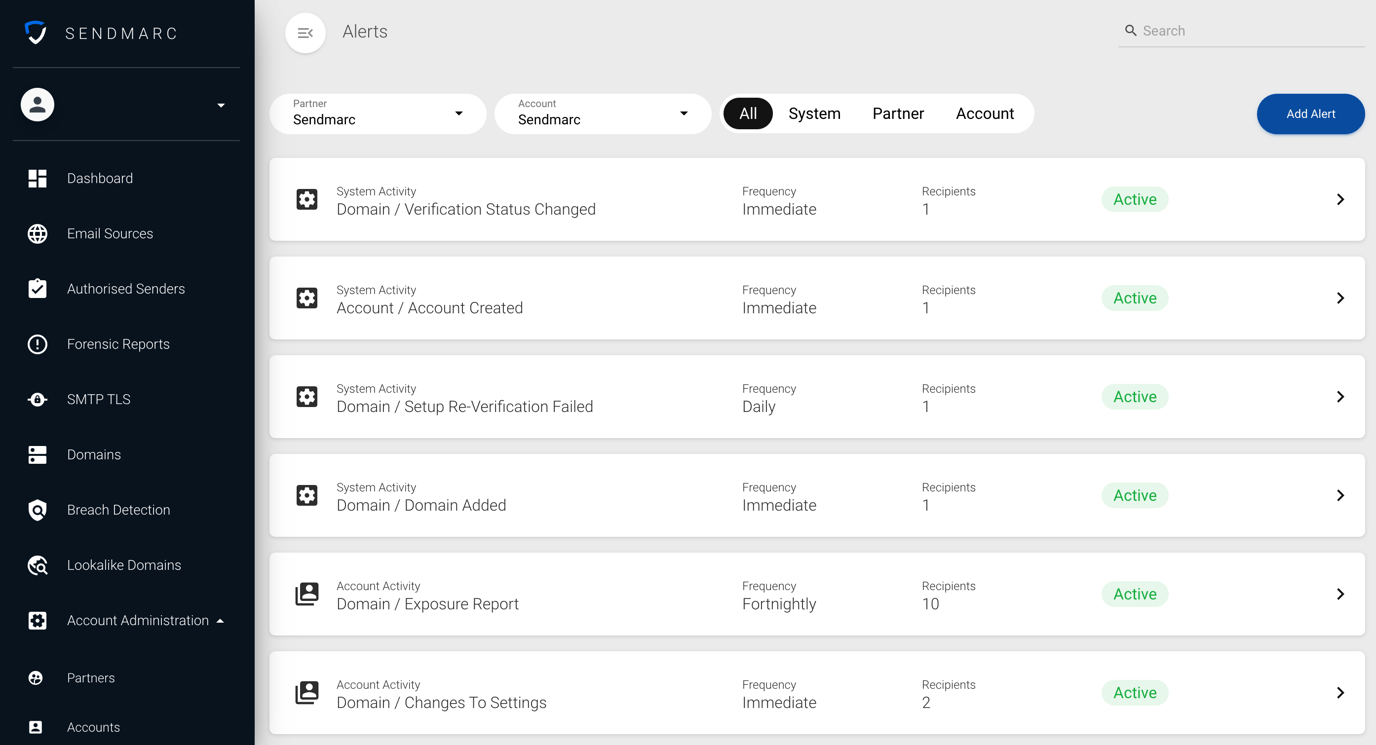Select Email Sources in the sidebar

[x=109, y=233]
